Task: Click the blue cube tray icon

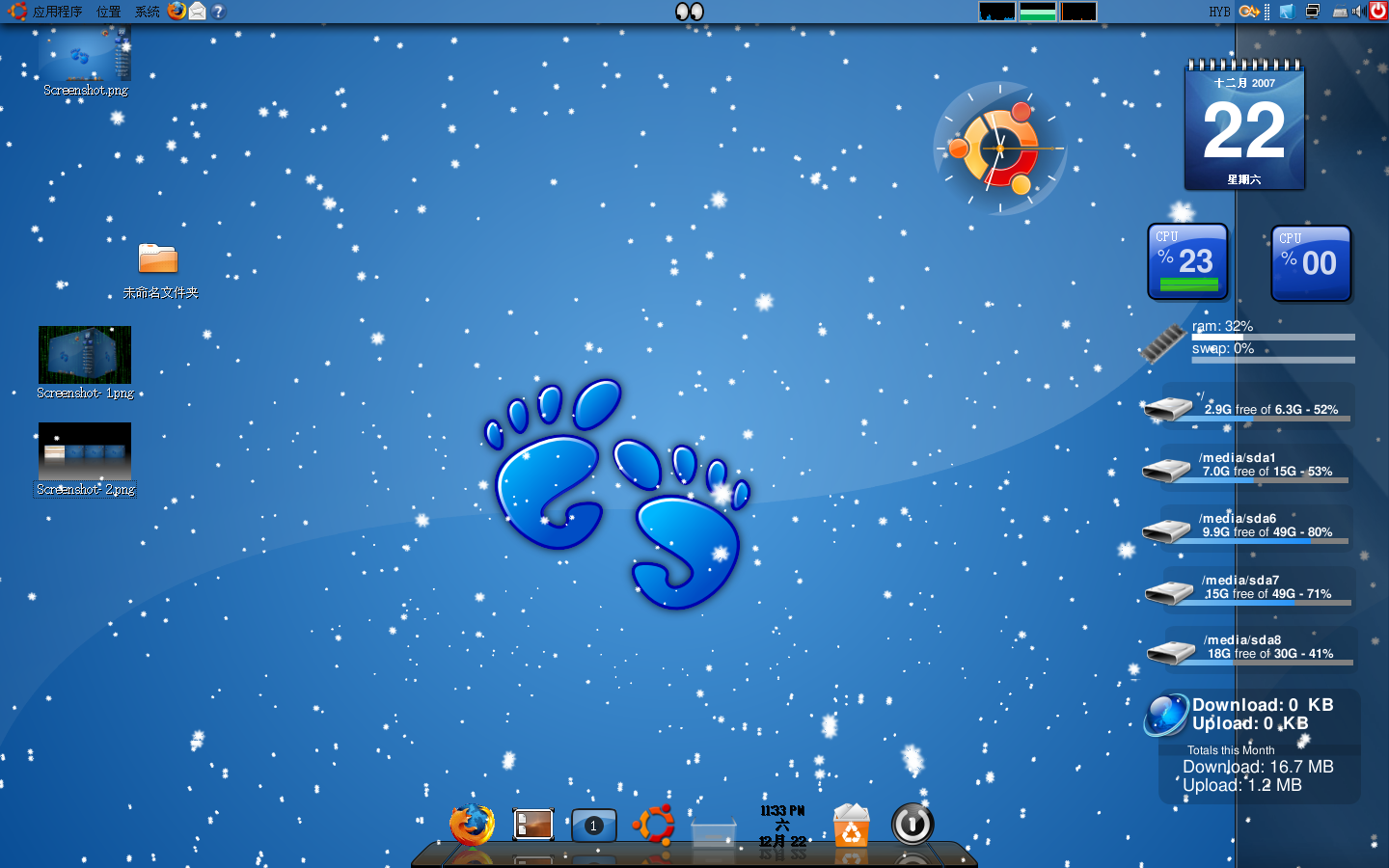Action: [x=1287, y=12]
